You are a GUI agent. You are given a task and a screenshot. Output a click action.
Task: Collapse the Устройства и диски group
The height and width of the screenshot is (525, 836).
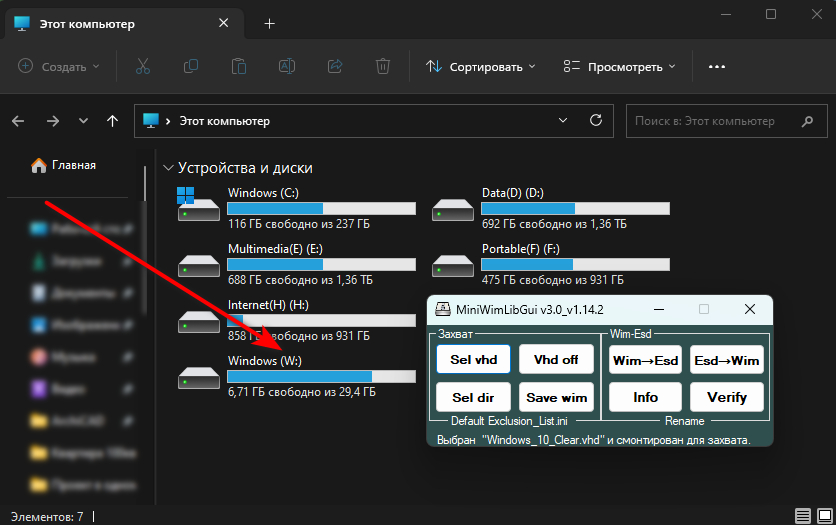(168, 168)
